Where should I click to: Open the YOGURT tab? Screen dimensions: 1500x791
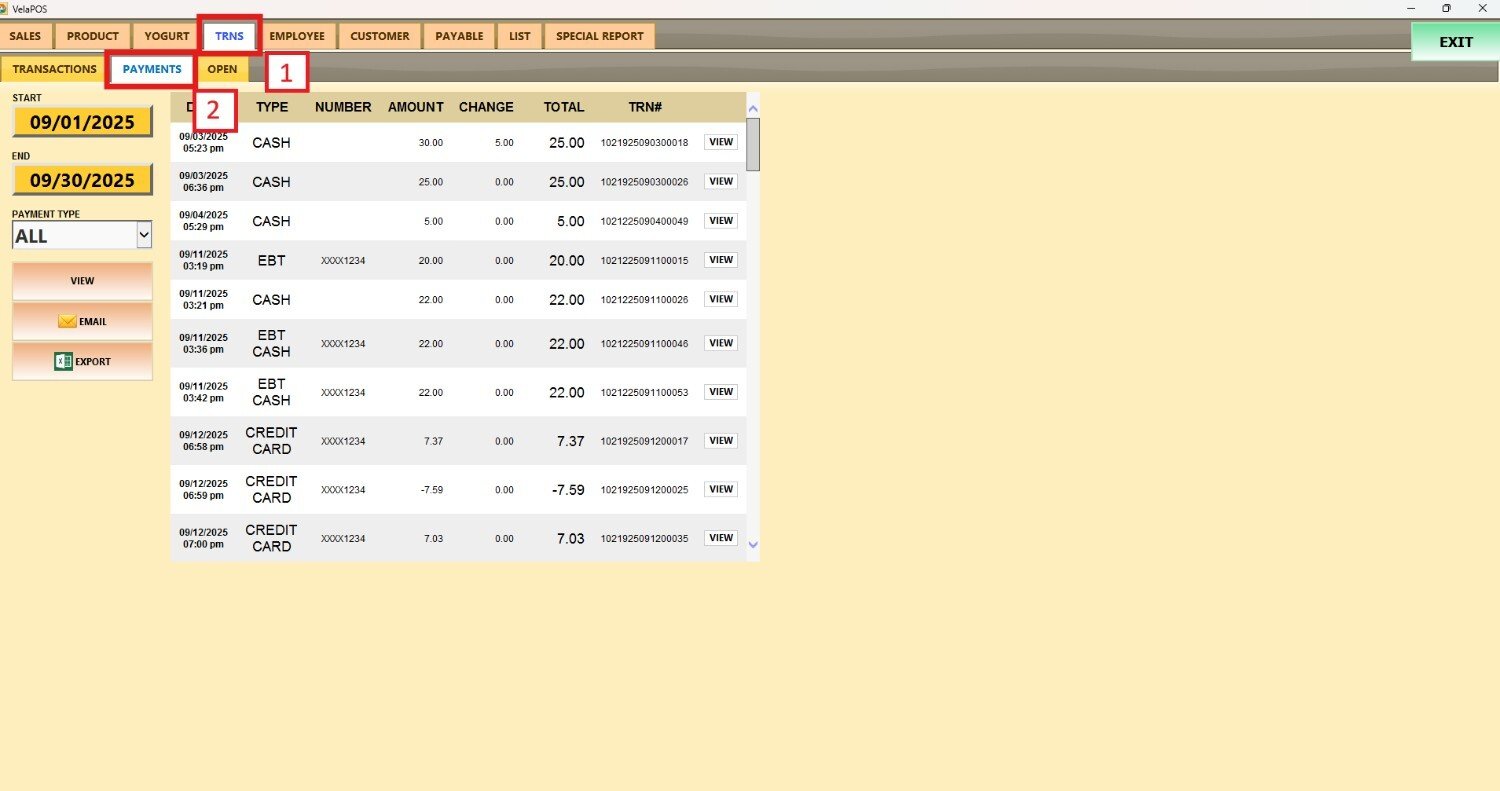tap(166, 36)
